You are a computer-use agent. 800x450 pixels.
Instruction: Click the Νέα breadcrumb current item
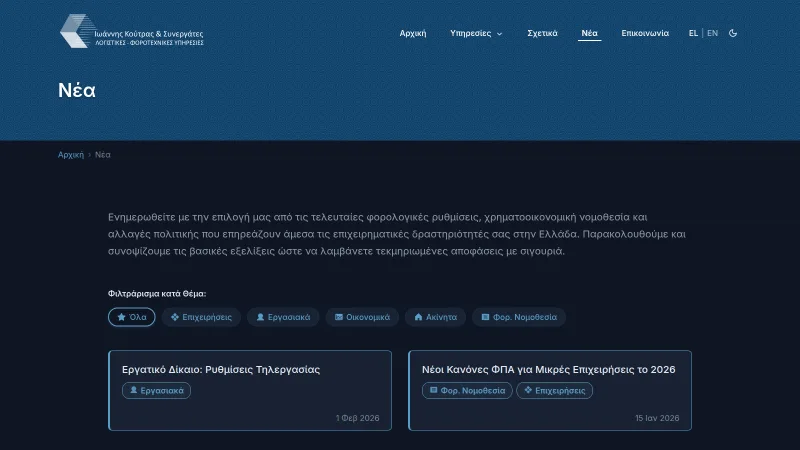click(x=103, y=155)
